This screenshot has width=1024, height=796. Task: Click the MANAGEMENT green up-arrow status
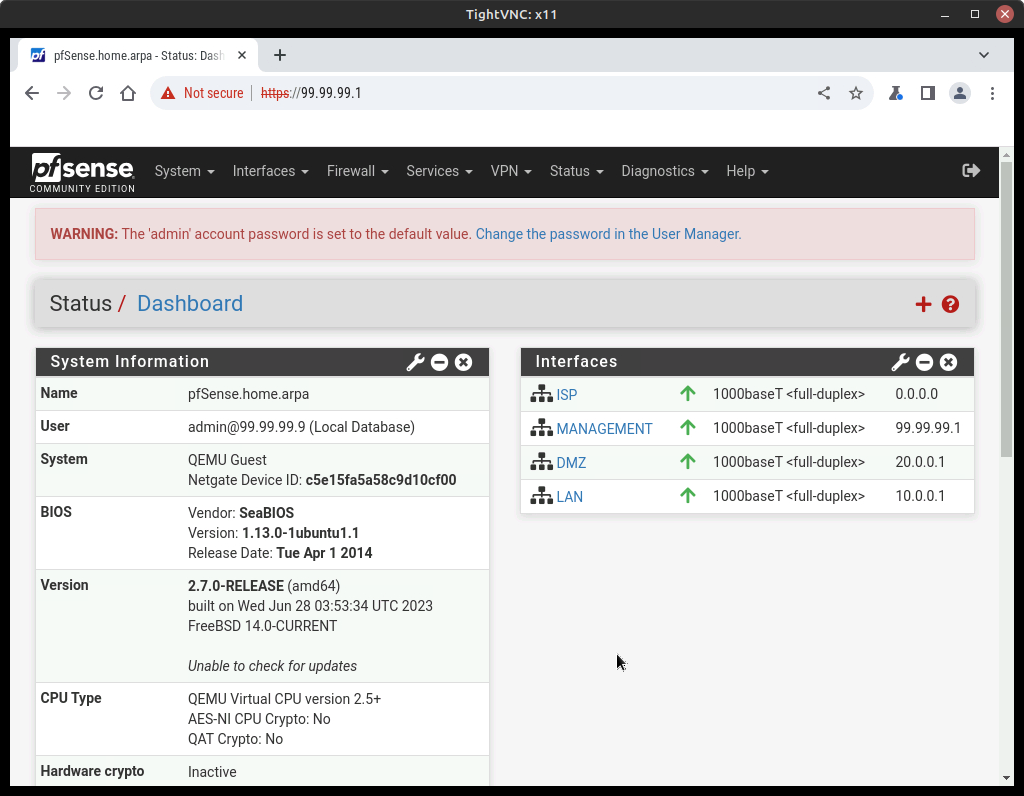tap(688, 427)
